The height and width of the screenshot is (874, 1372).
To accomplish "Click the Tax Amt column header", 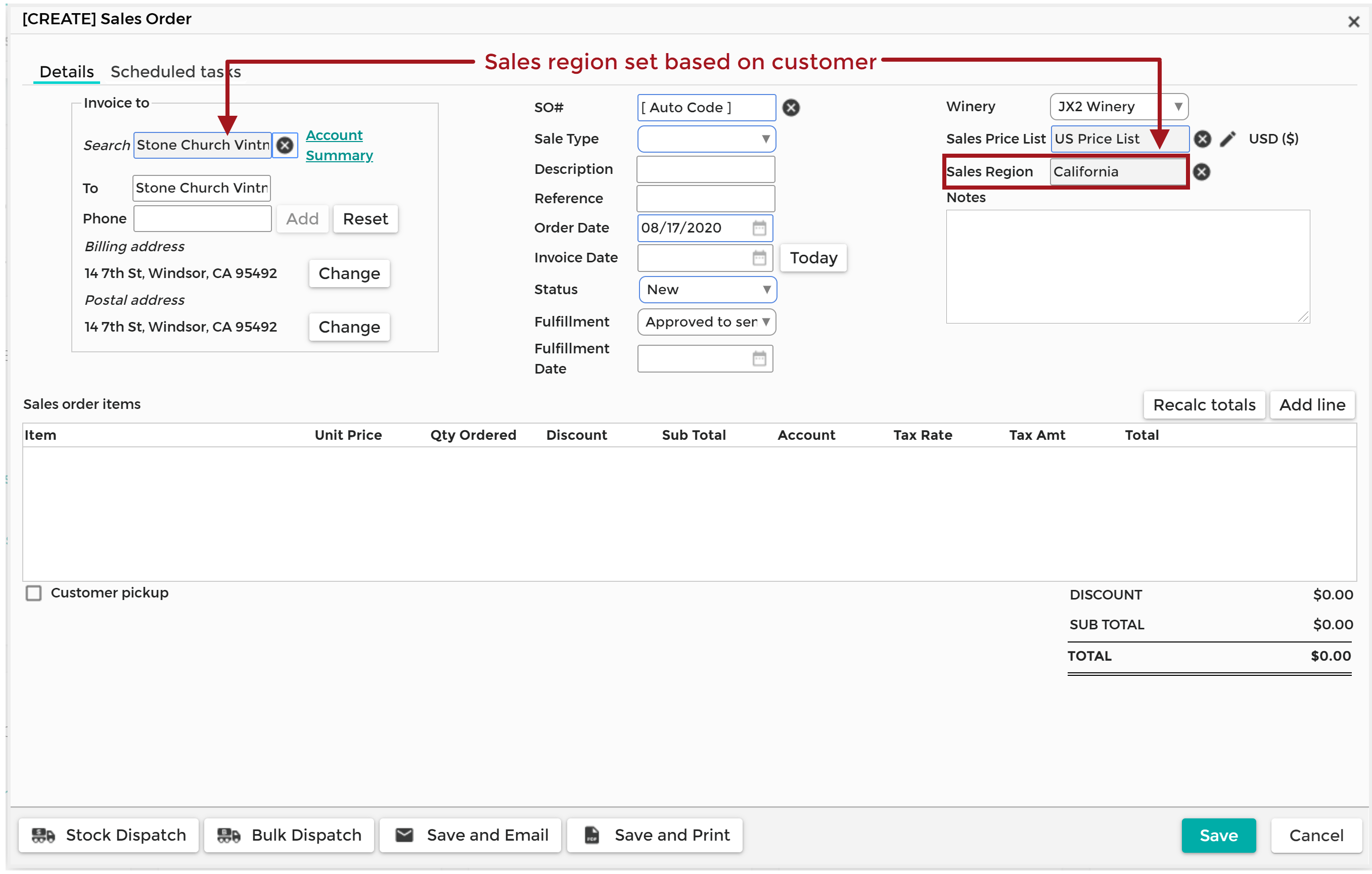I will [1037, 435].
